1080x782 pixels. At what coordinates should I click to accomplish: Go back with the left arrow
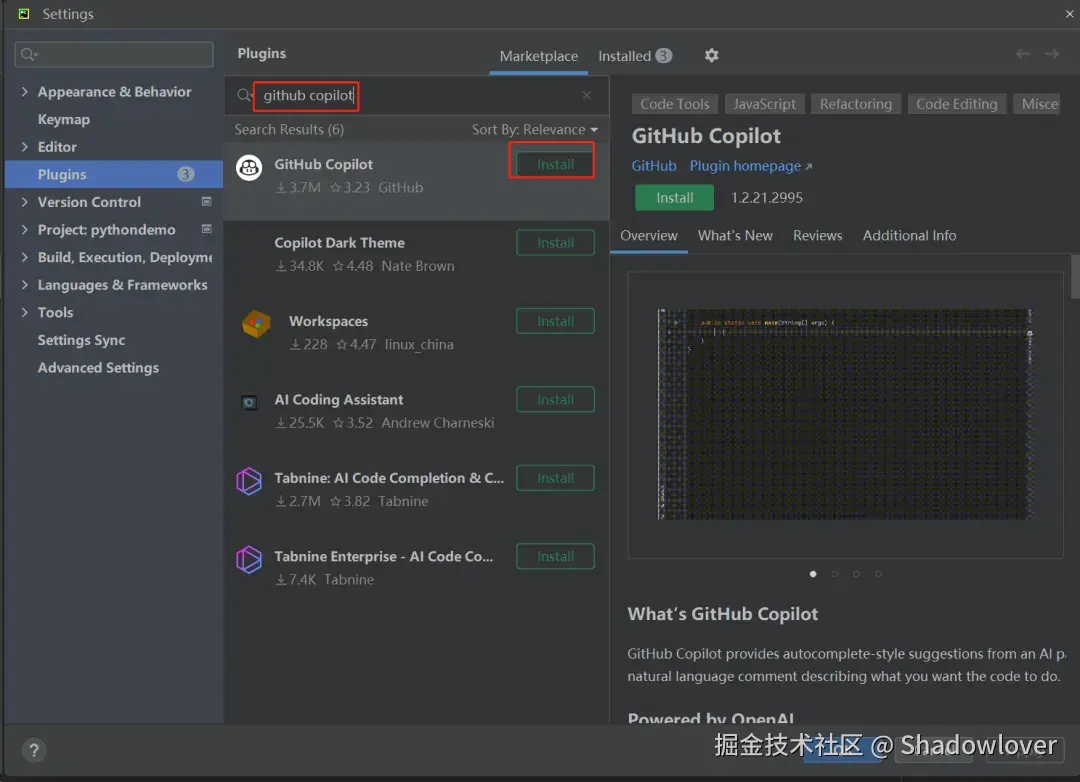(1023, 54)
